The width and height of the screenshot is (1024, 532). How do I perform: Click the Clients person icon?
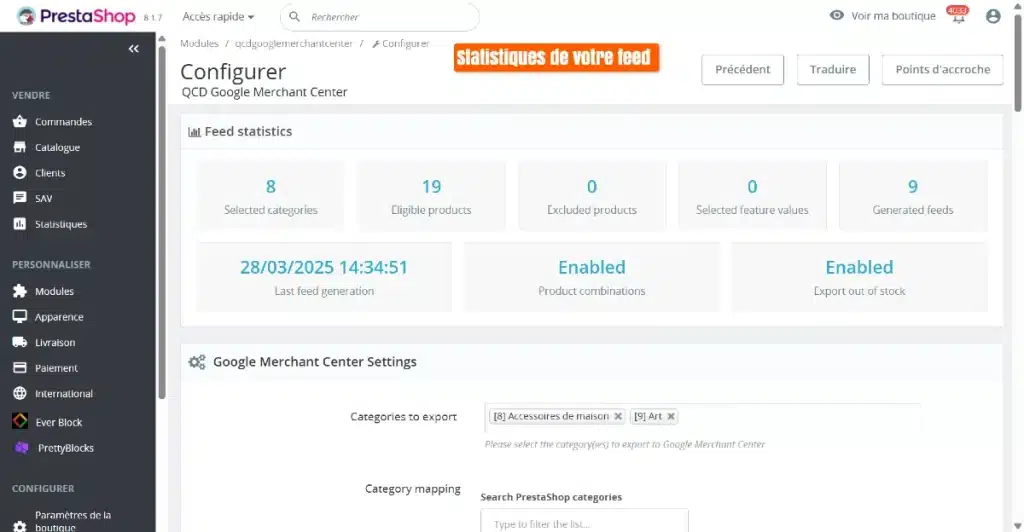[20, 172]
